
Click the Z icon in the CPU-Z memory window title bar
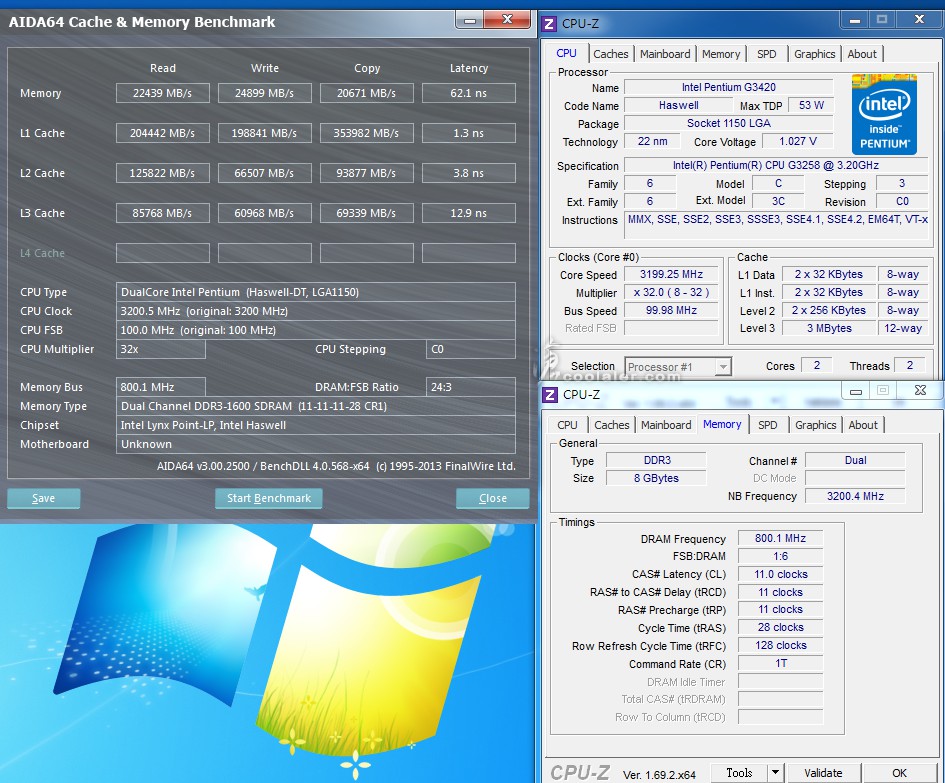point(550,394)
